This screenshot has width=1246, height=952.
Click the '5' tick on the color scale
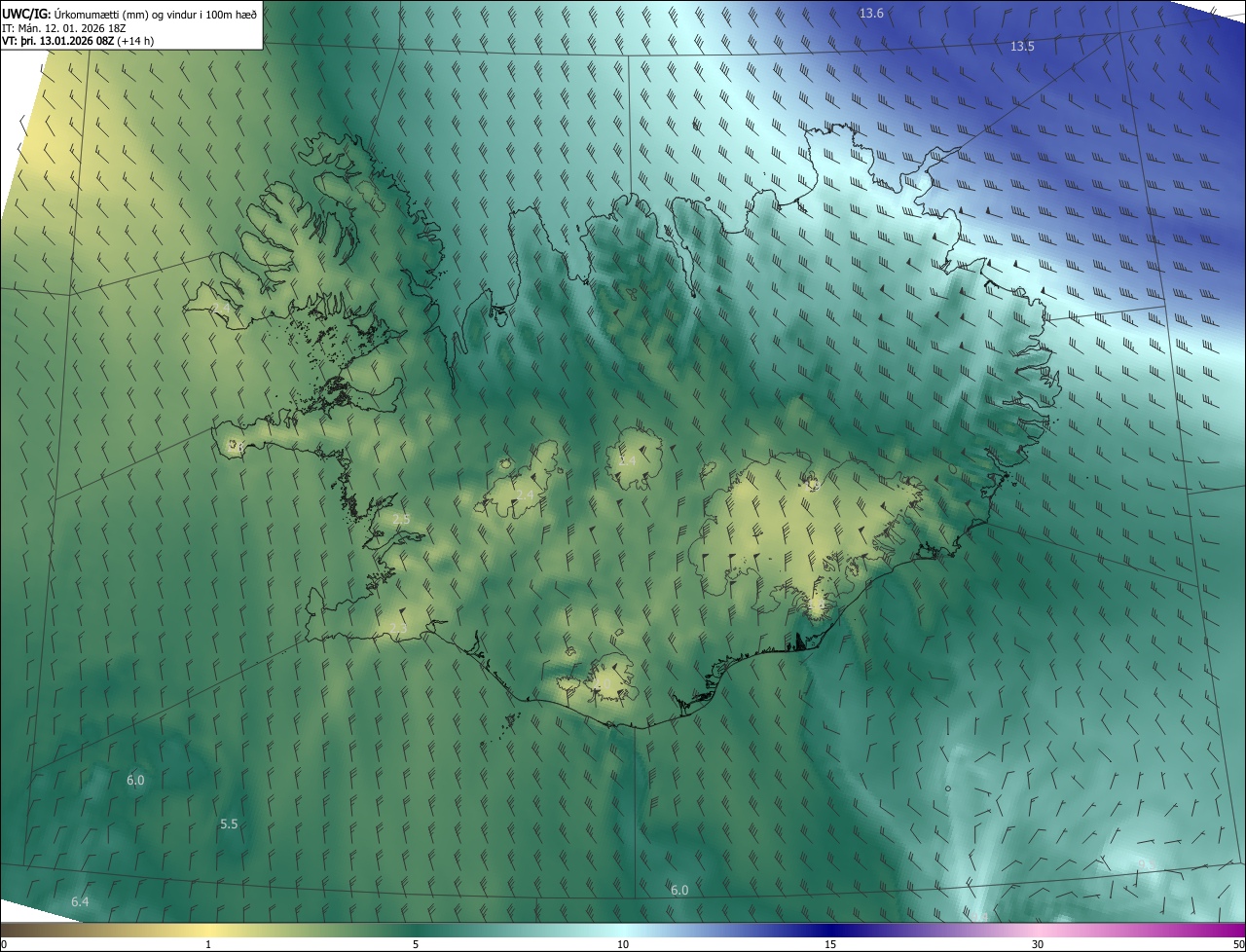click(x=416, y=944)
